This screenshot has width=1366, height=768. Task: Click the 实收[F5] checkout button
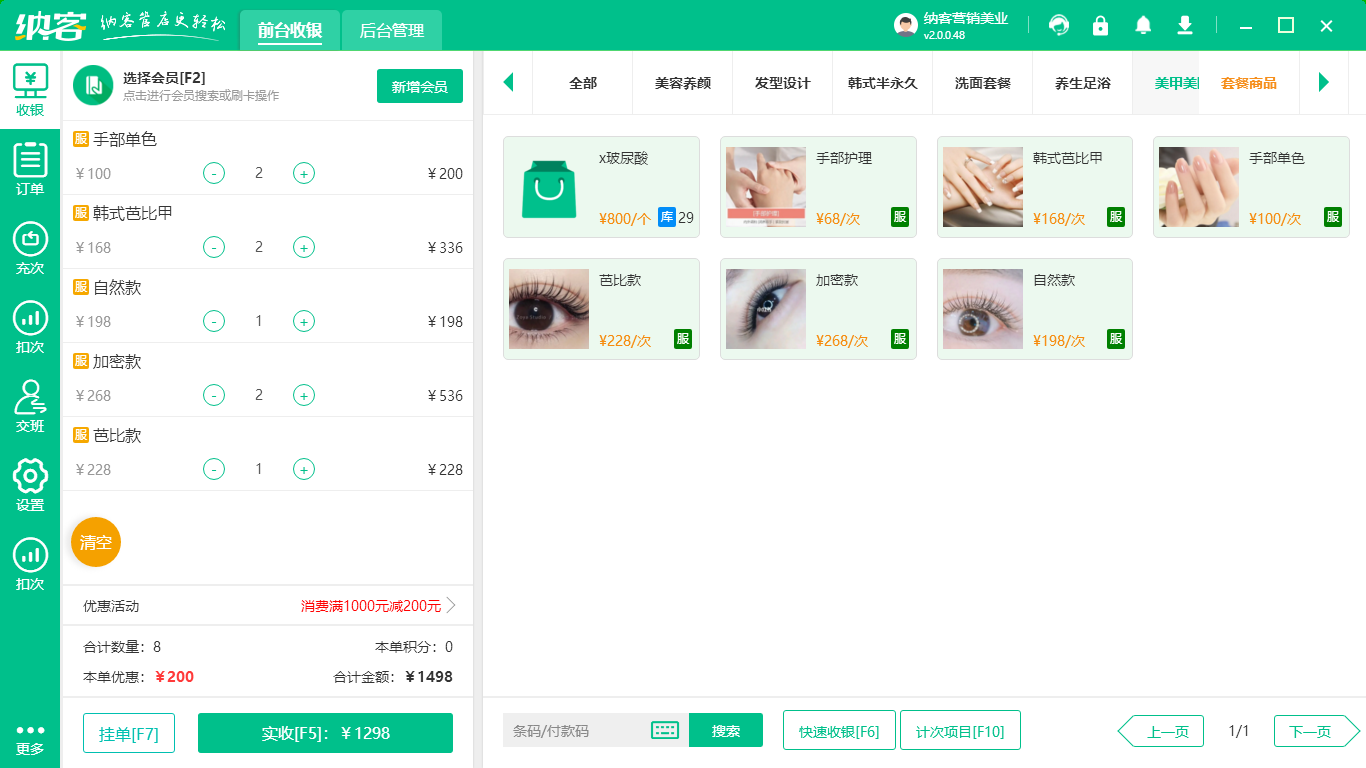[324, 733]
